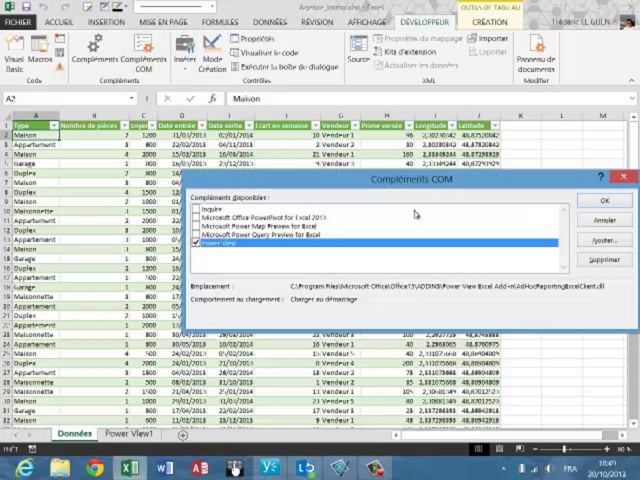The height and width of the screenshot is (480, 640).
Task: Click the macro security warning icon
Action: pyautogui.click(x=60, y=67)
